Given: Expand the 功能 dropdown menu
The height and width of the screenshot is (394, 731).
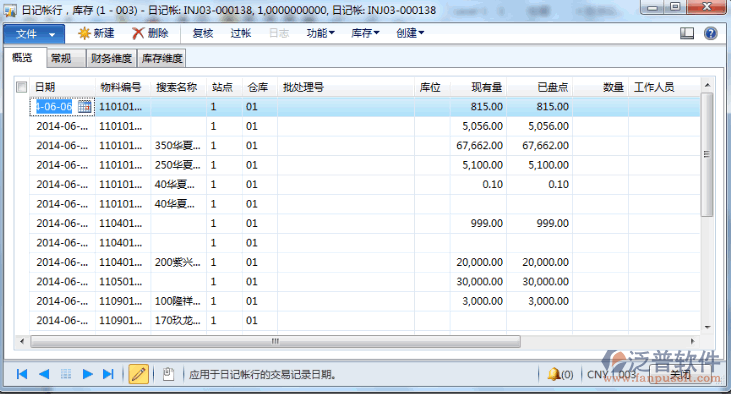Looking at the screenshot, I should coord(320,33).
